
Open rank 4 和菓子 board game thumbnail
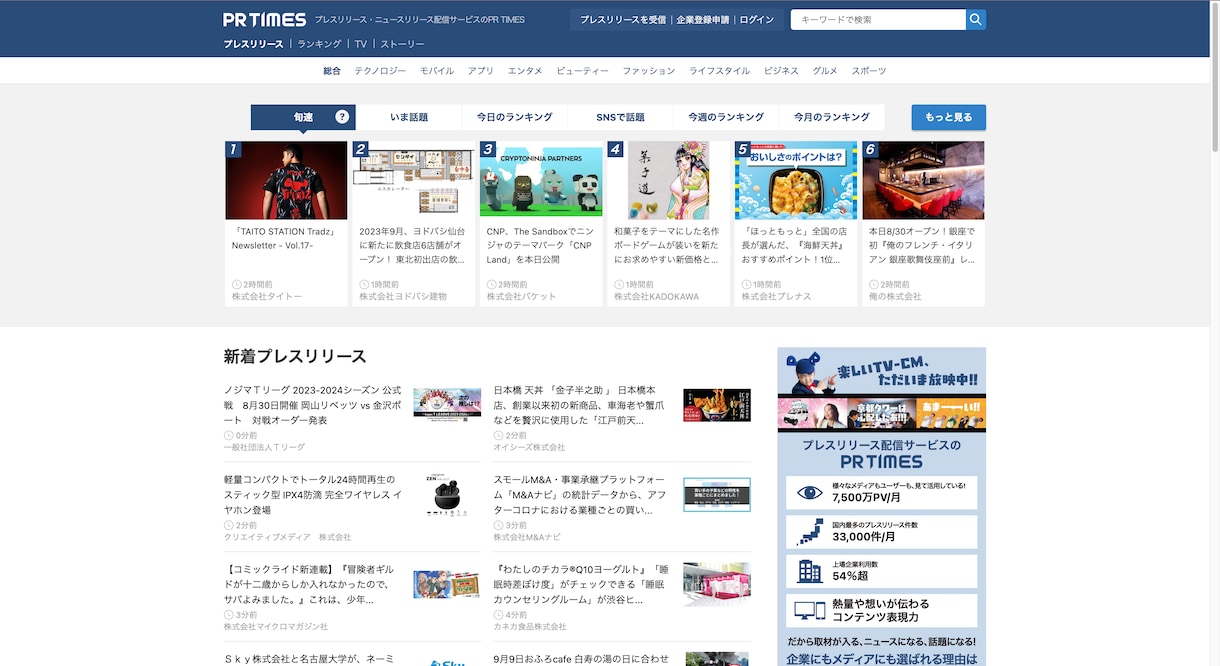click(669, 180)
